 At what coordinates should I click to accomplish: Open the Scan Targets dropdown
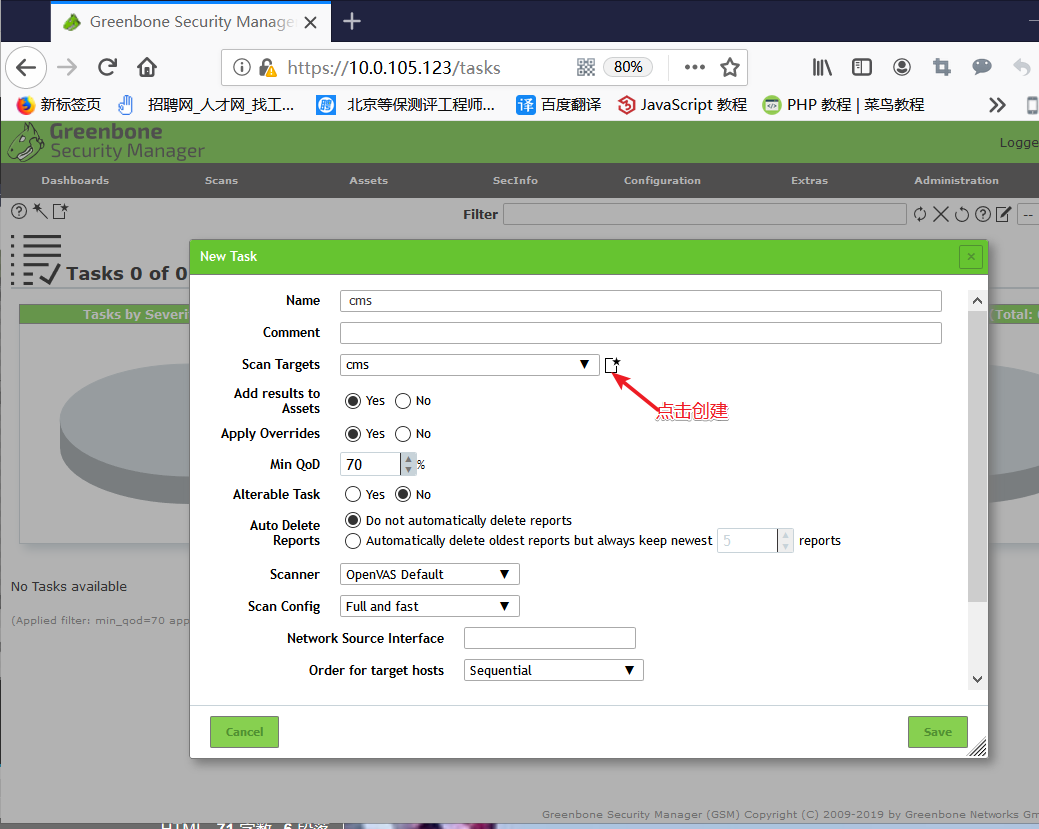coord(470,364)
